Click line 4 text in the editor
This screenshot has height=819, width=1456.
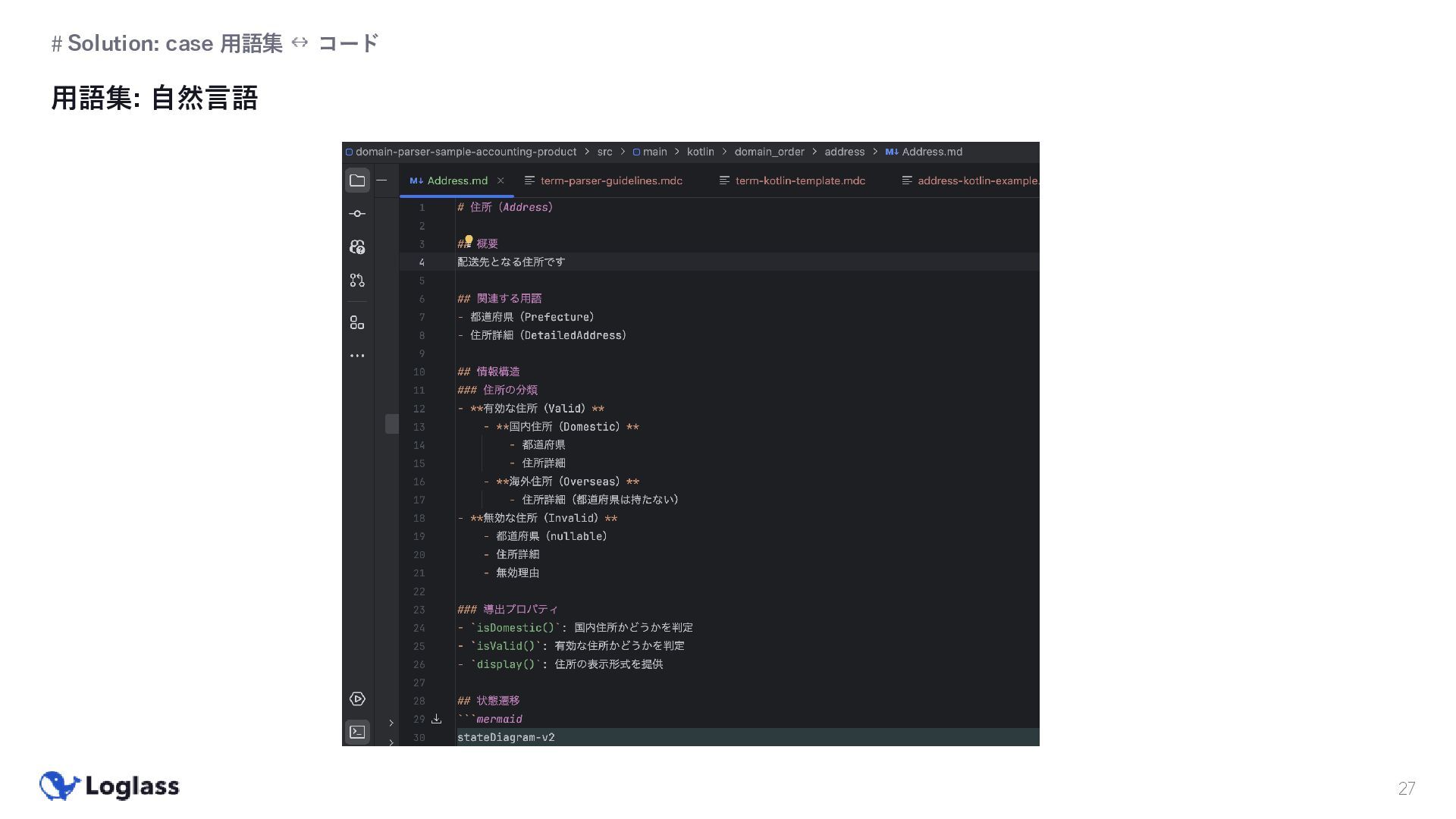511,262
